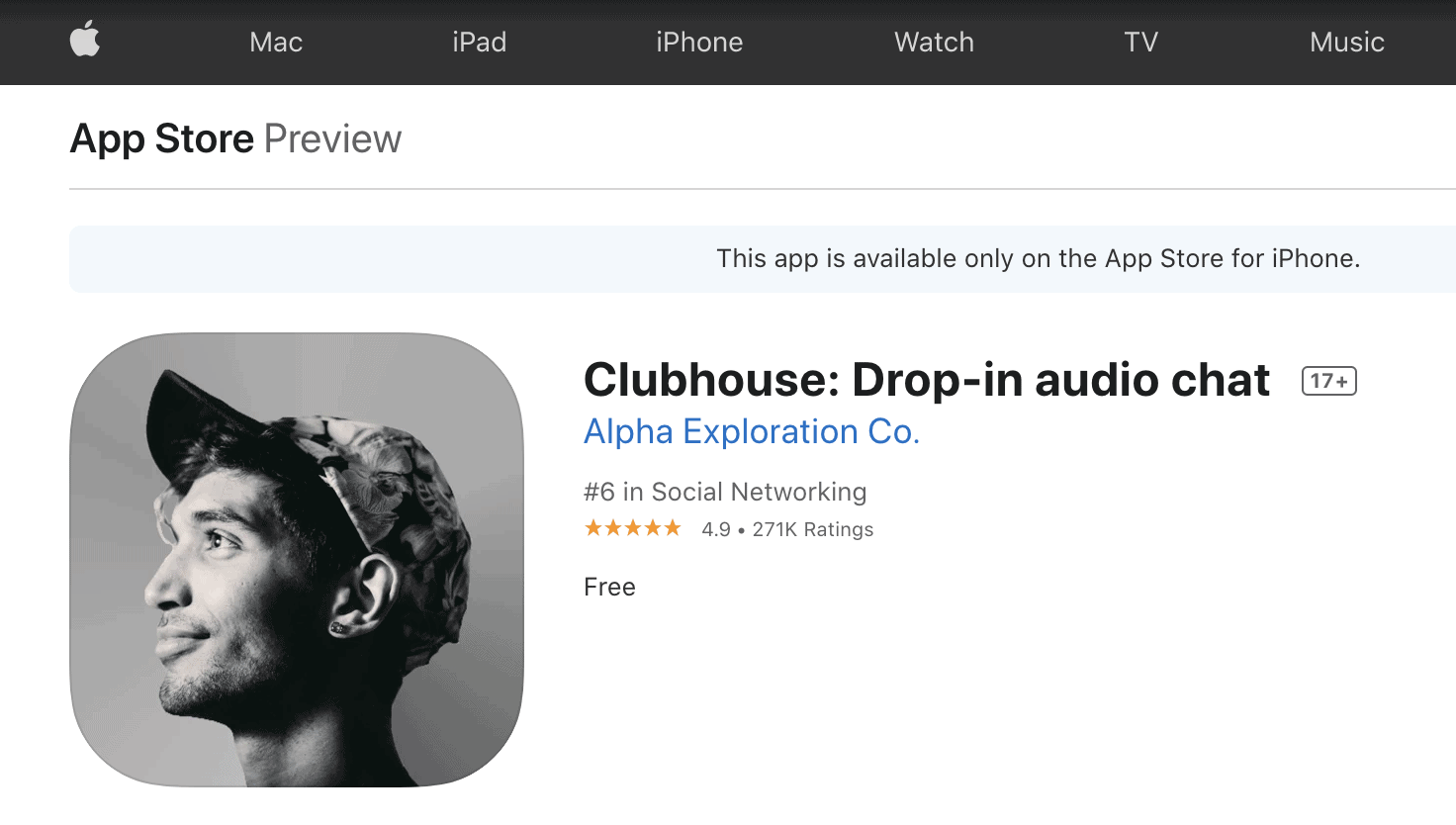Screen dimensions: 1456x825
Task: Open Alpha Exploration Co. developer page
Action: 752,431
